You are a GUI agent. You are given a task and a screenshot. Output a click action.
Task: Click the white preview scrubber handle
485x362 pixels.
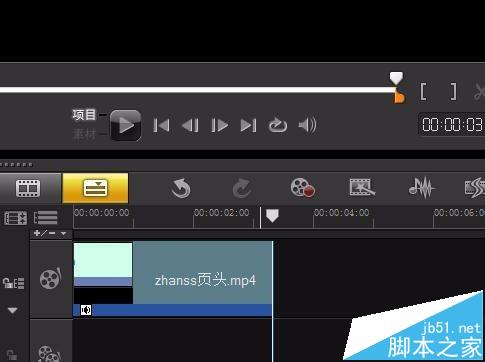[x=396, y=78]
